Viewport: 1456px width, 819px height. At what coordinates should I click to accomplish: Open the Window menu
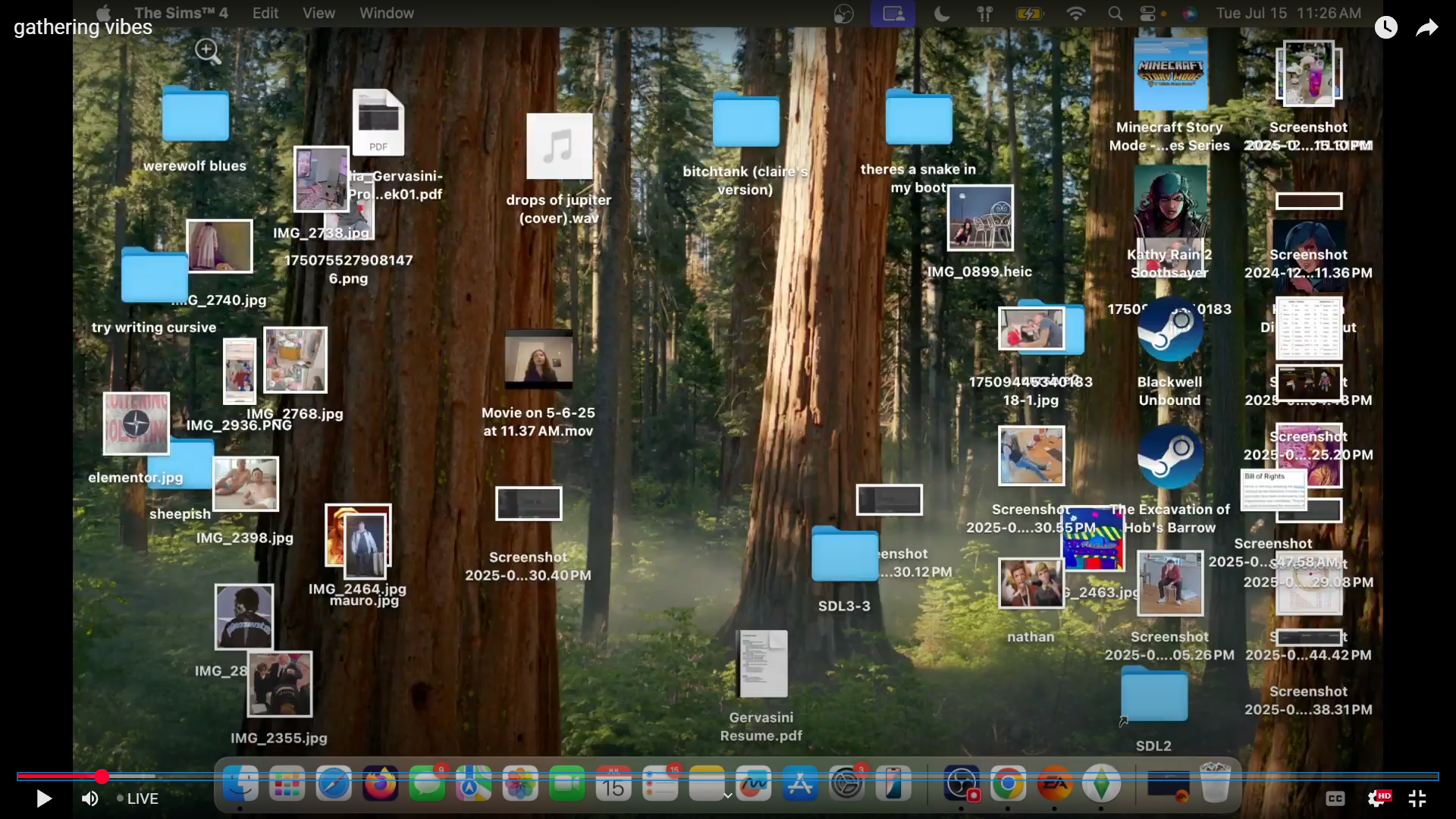tap(387, 13)
